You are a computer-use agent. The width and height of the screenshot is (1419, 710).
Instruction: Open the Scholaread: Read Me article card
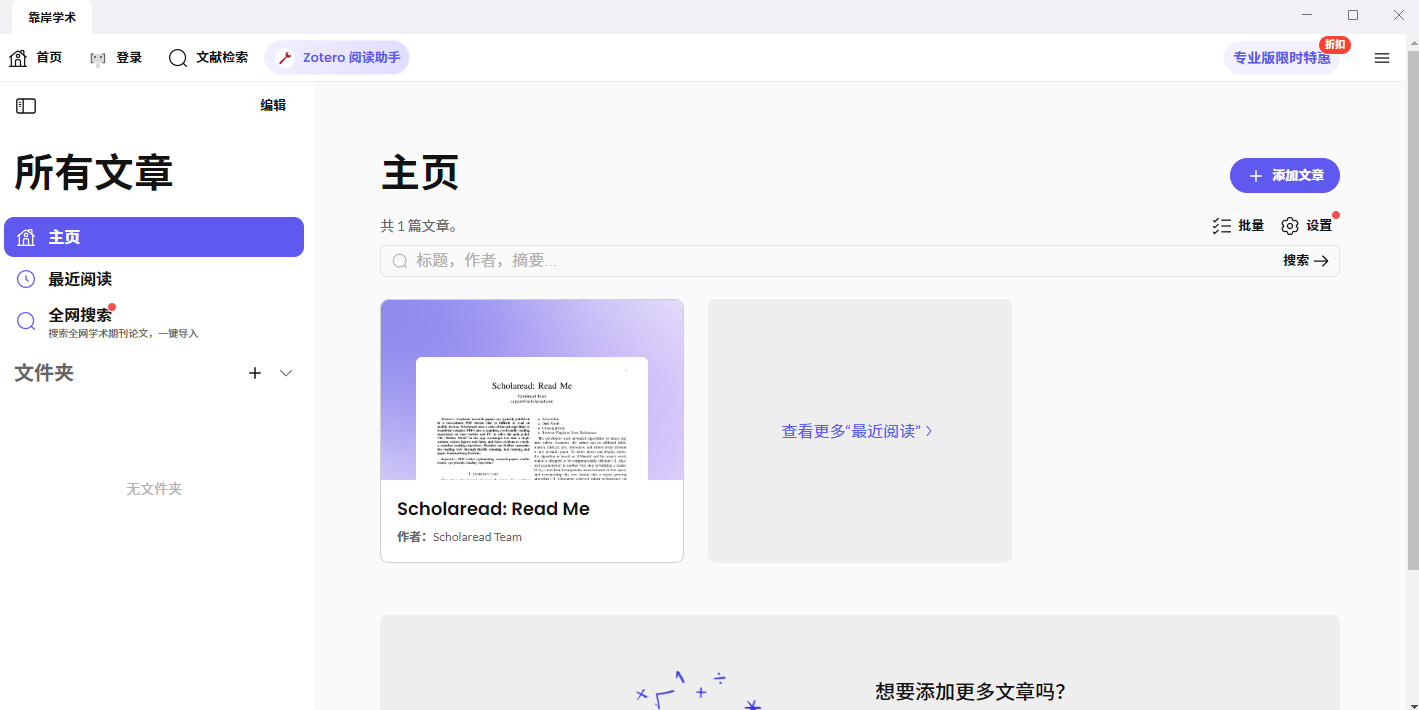click(x=531, y=430)
